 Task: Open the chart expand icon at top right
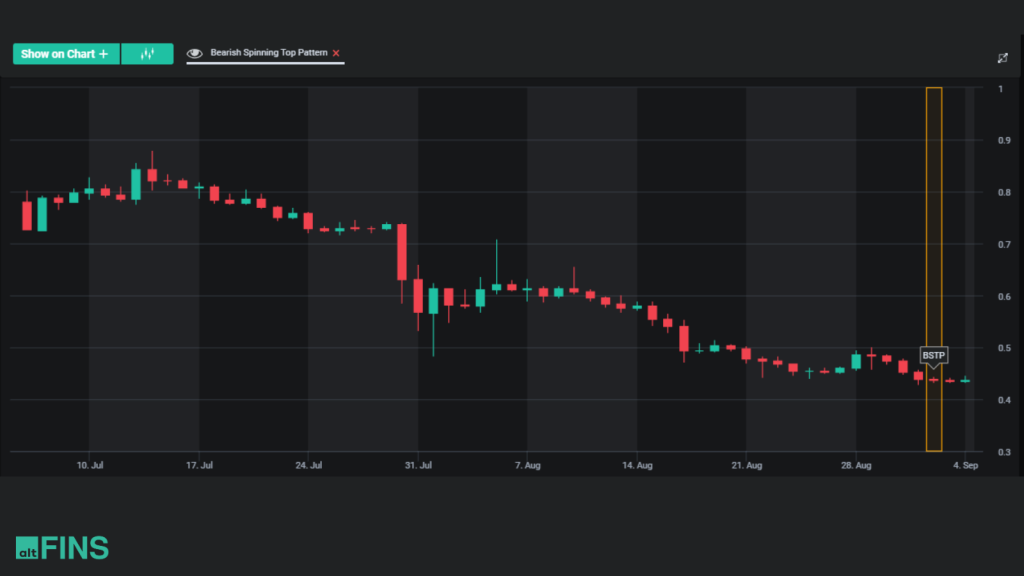pyautogui.click(x=1002, y=58)
